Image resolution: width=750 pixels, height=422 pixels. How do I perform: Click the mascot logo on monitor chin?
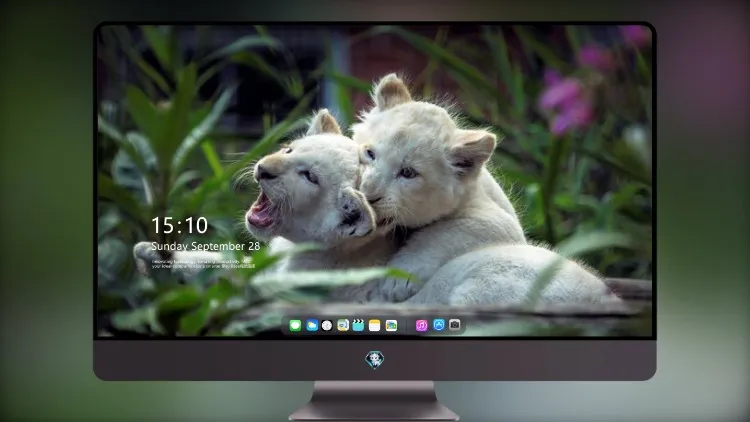tap(375, 360)
